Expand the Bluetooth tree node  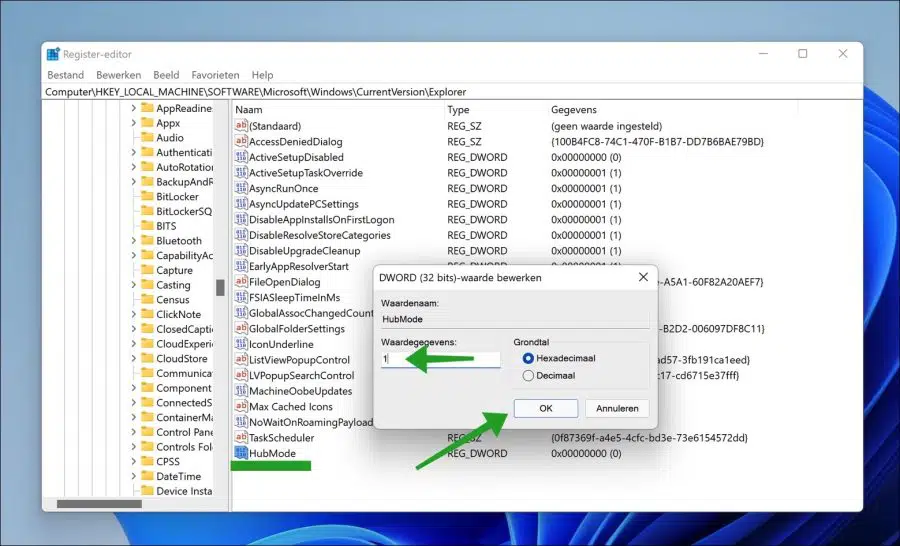click(134, 241)
